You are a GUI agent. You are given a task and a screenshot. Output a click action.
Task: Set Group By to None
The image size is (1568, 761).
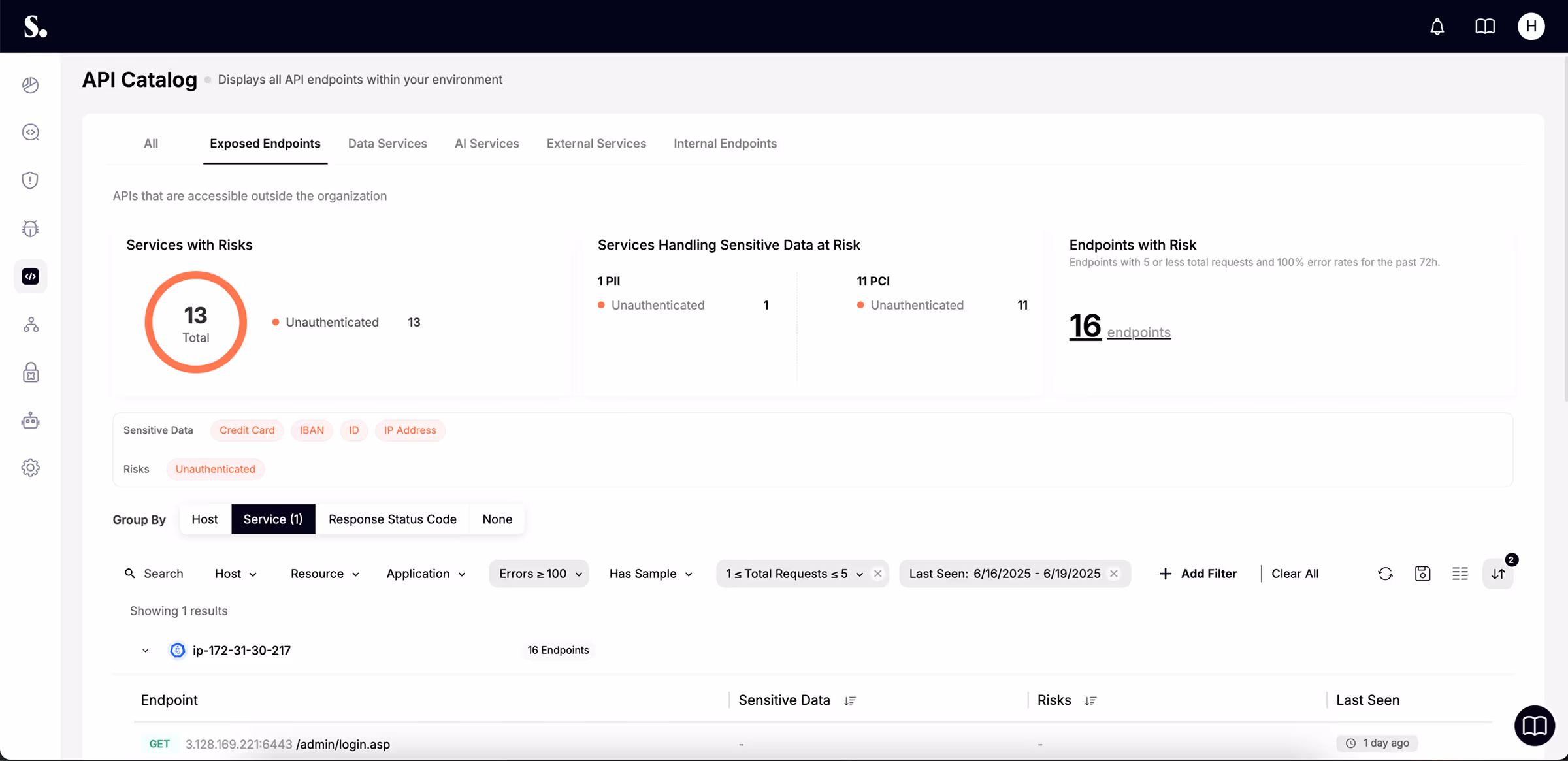click(x=497, y=519)
